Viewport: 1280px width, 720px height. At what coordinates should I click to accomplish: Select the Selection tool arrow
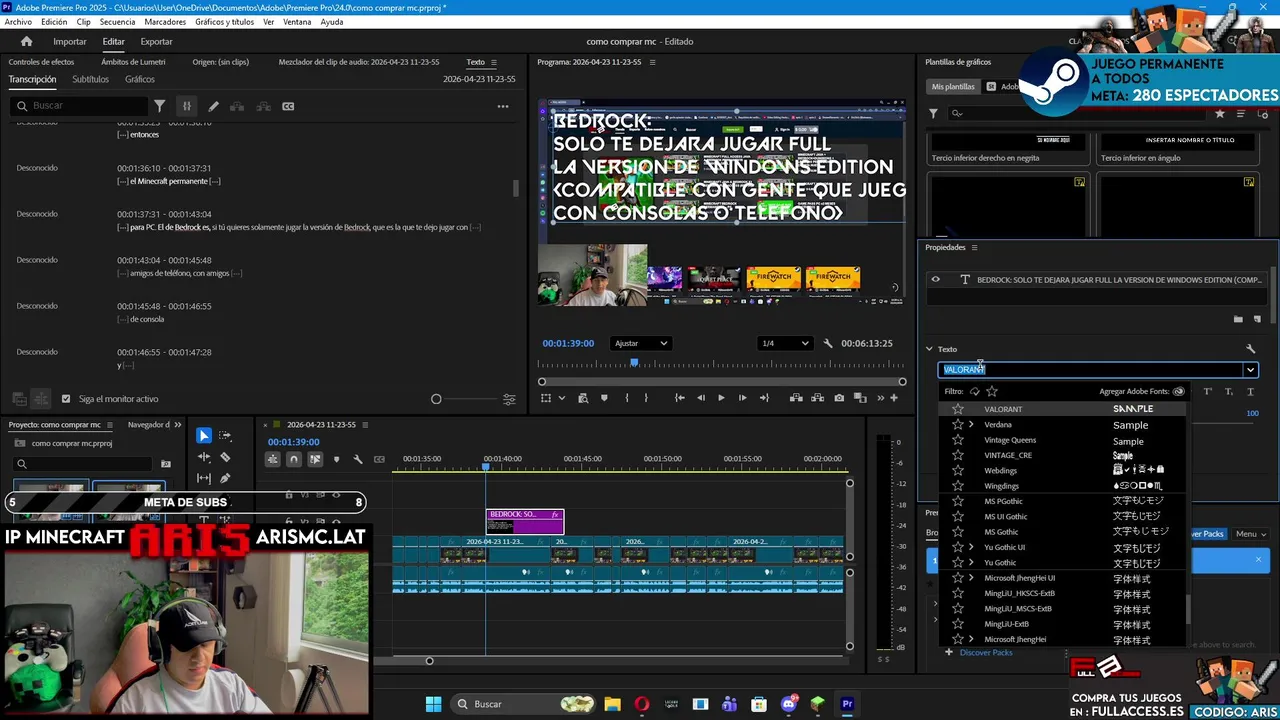(x=204, y=435)
